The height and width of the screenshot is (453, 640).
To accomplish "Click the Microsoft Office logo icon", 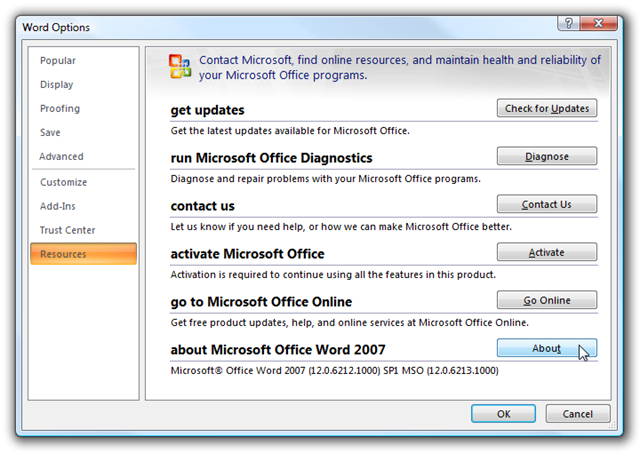I will click(180, 66).
